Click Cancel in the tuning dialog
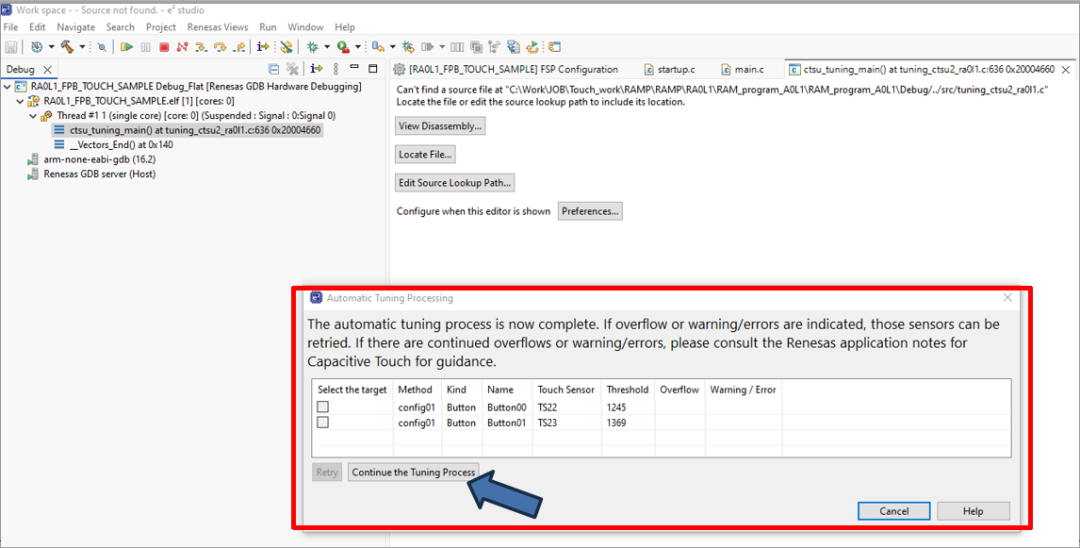The height and width of the screenshot is (548, 1080). 894,511
